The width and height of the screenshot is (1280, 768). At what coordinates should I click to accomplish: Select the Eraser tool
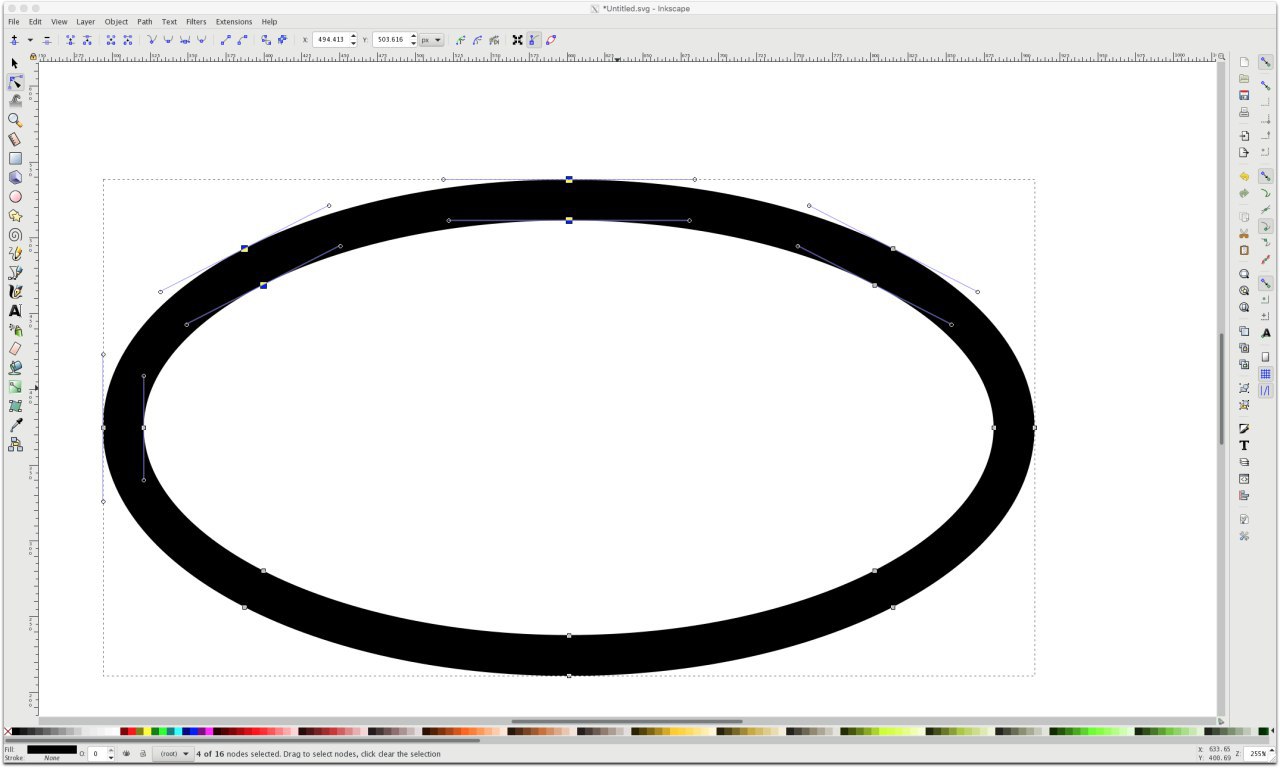click(x=15, y=349)
